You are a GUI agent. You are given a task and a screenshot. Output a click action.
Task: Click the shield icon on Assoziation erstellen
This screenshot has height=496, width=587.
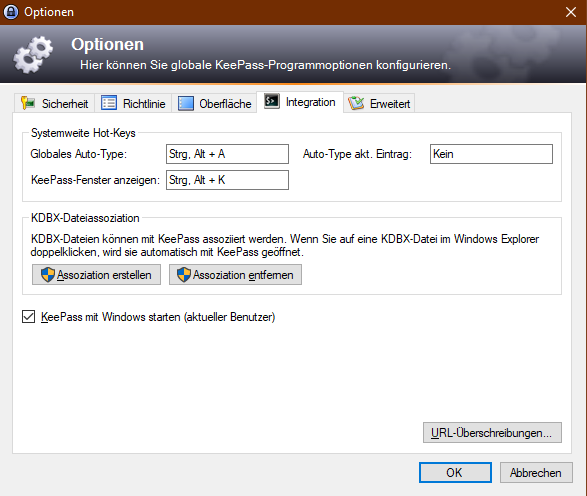(48, 275)
